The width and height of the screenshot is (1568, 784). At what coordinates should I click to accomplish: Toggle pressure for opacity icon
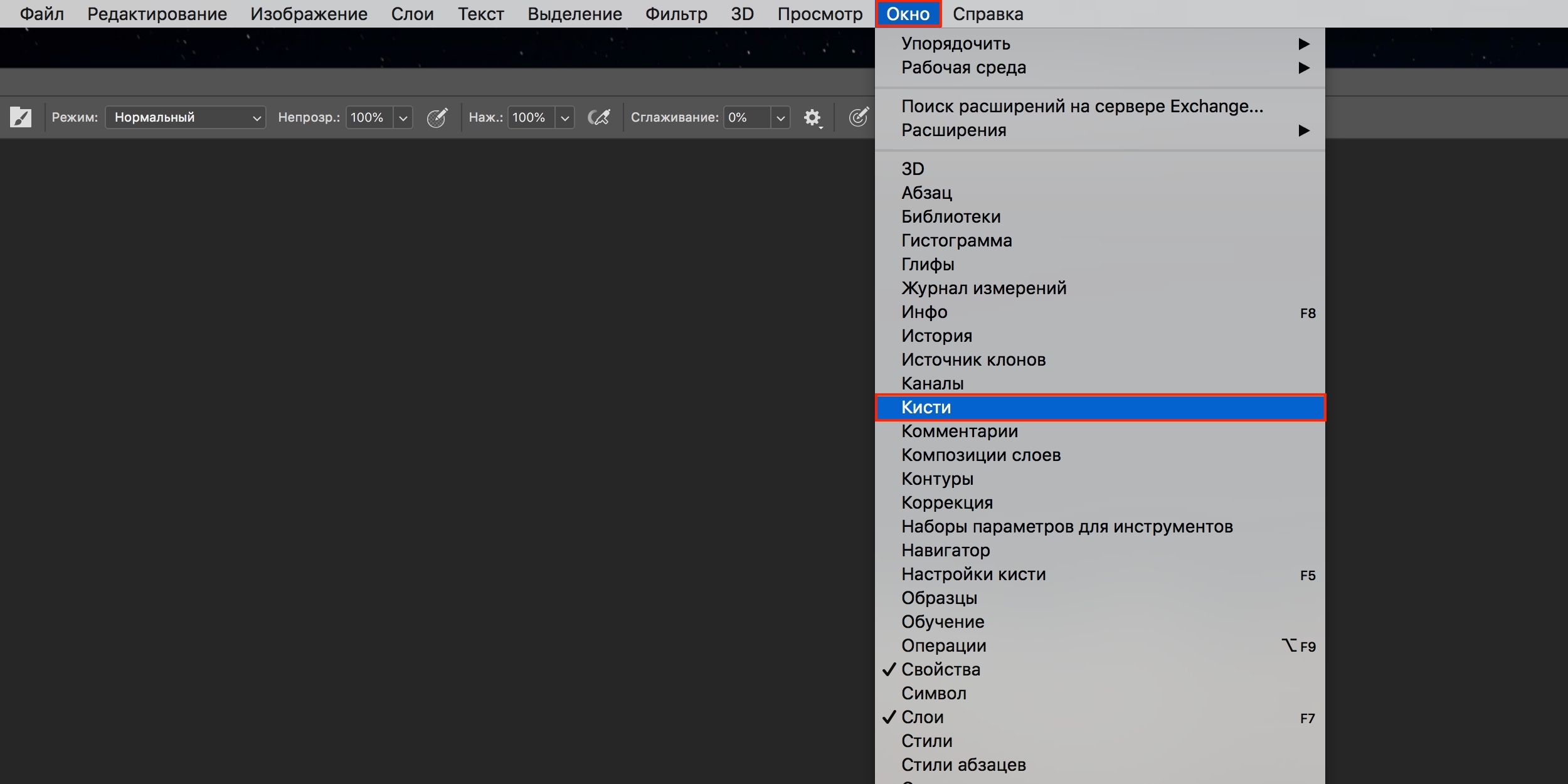tap(437, 117)
